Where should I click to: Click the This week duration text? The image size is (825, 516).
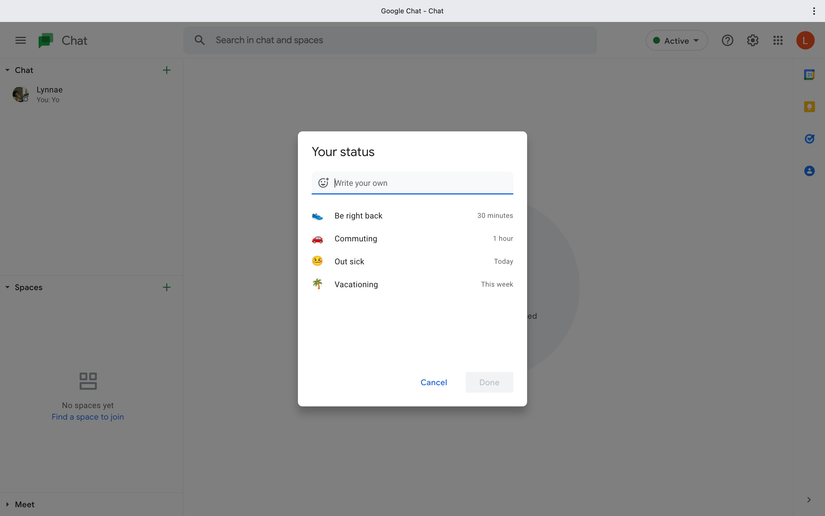coord(497,284)
